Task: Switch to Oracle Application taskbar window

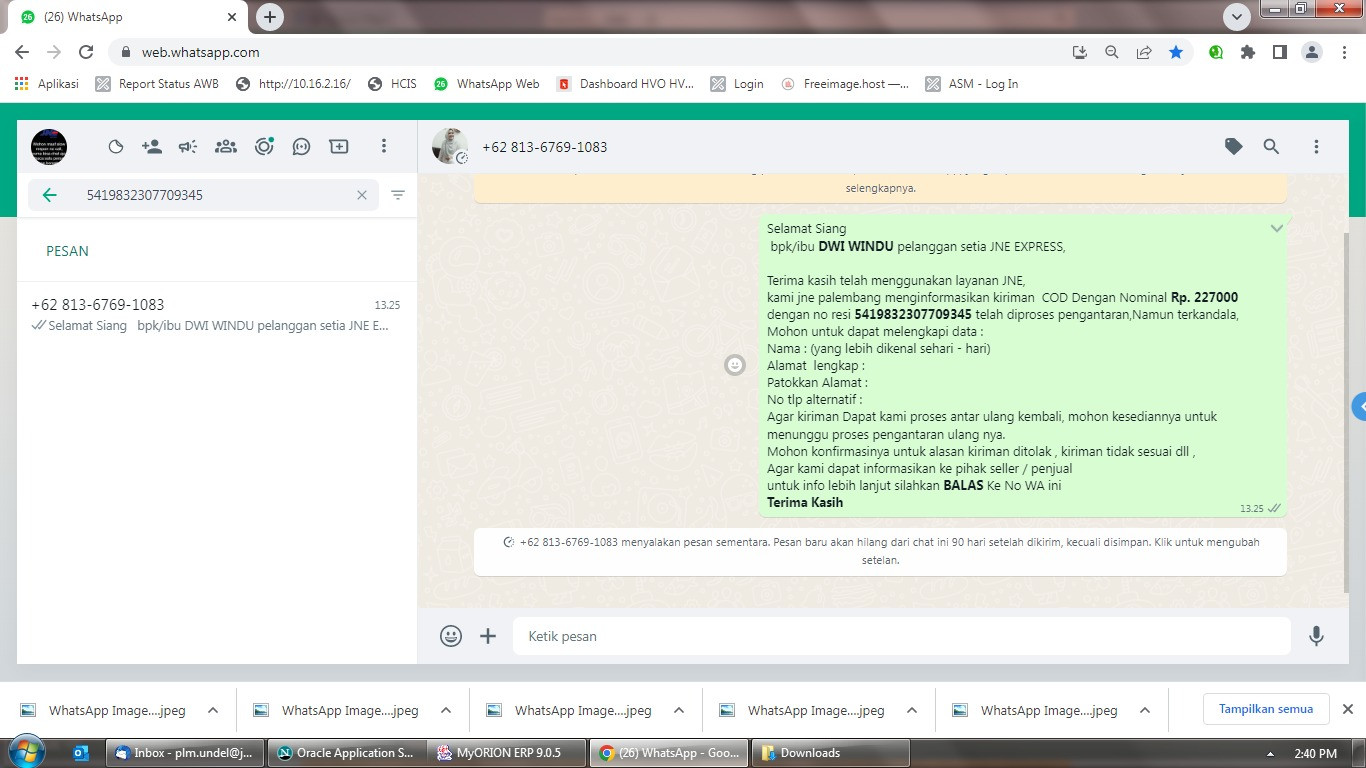Action: tap(346, 753)
